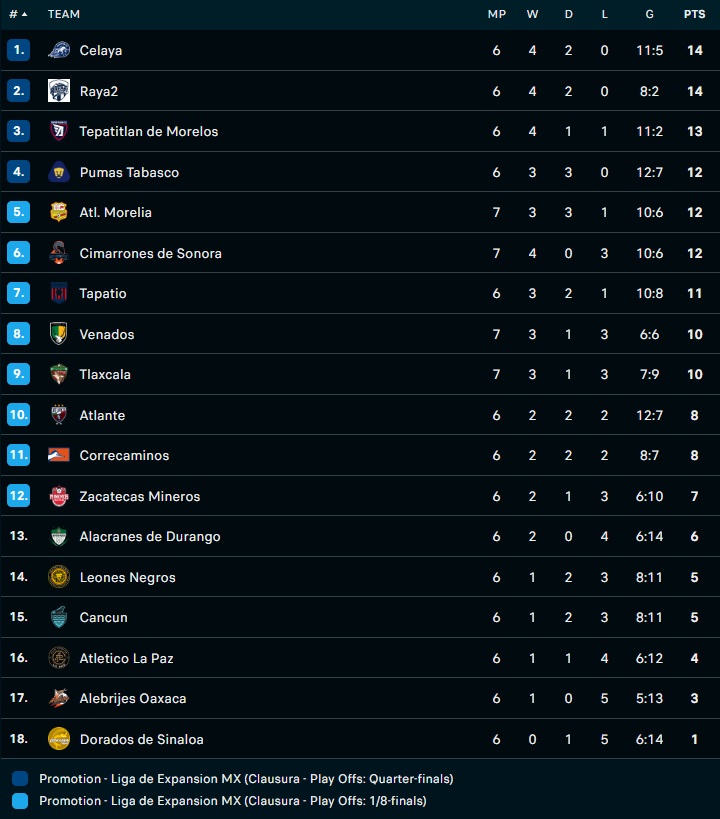Click the Leones Negros round emblem
Image resolution: width=720 pixels, height=819 pixels.
[x=59, y=577]
